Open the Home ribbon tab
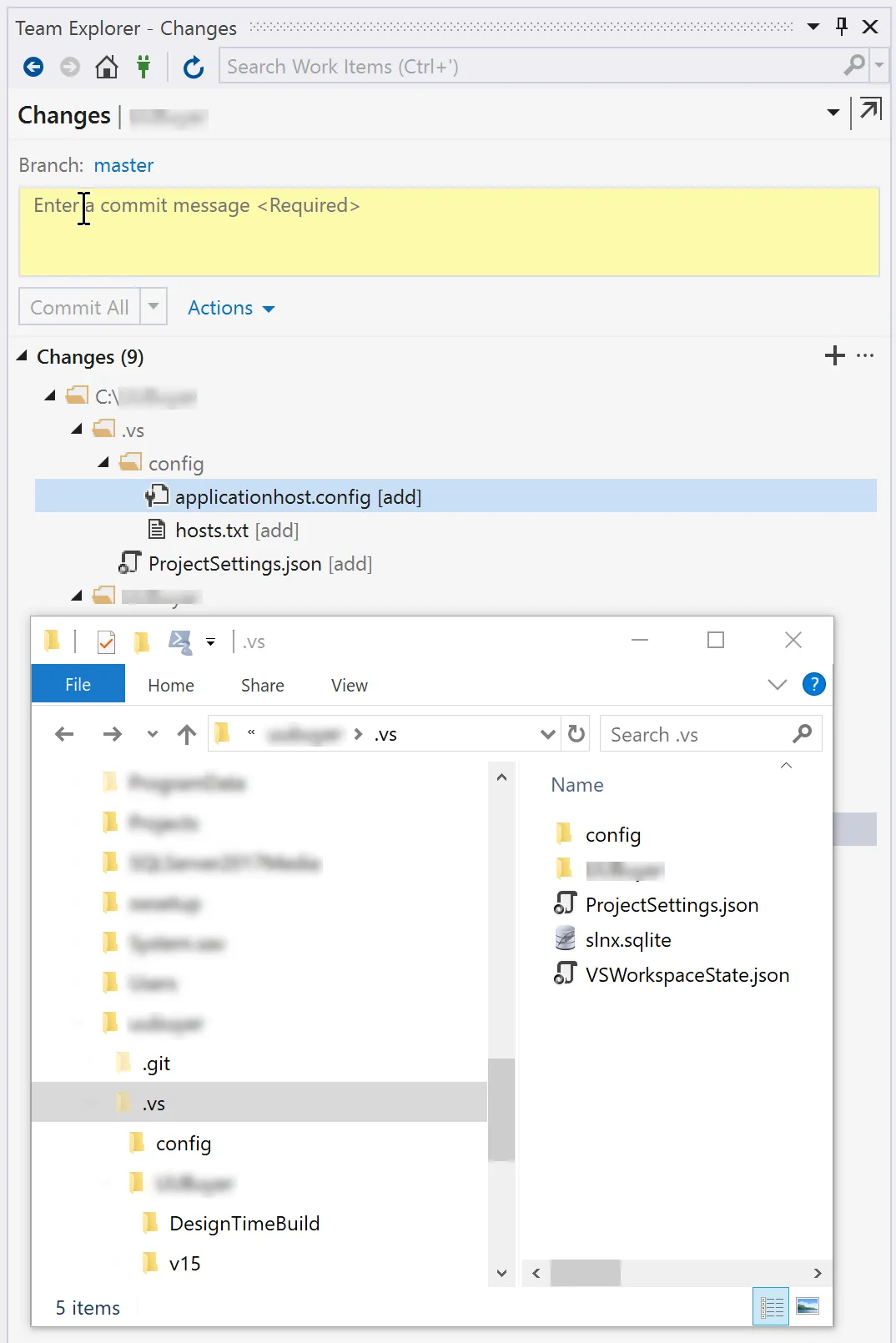Viewport: 896px width, 1343px height. pyautogui.click(x=171, y=685)
